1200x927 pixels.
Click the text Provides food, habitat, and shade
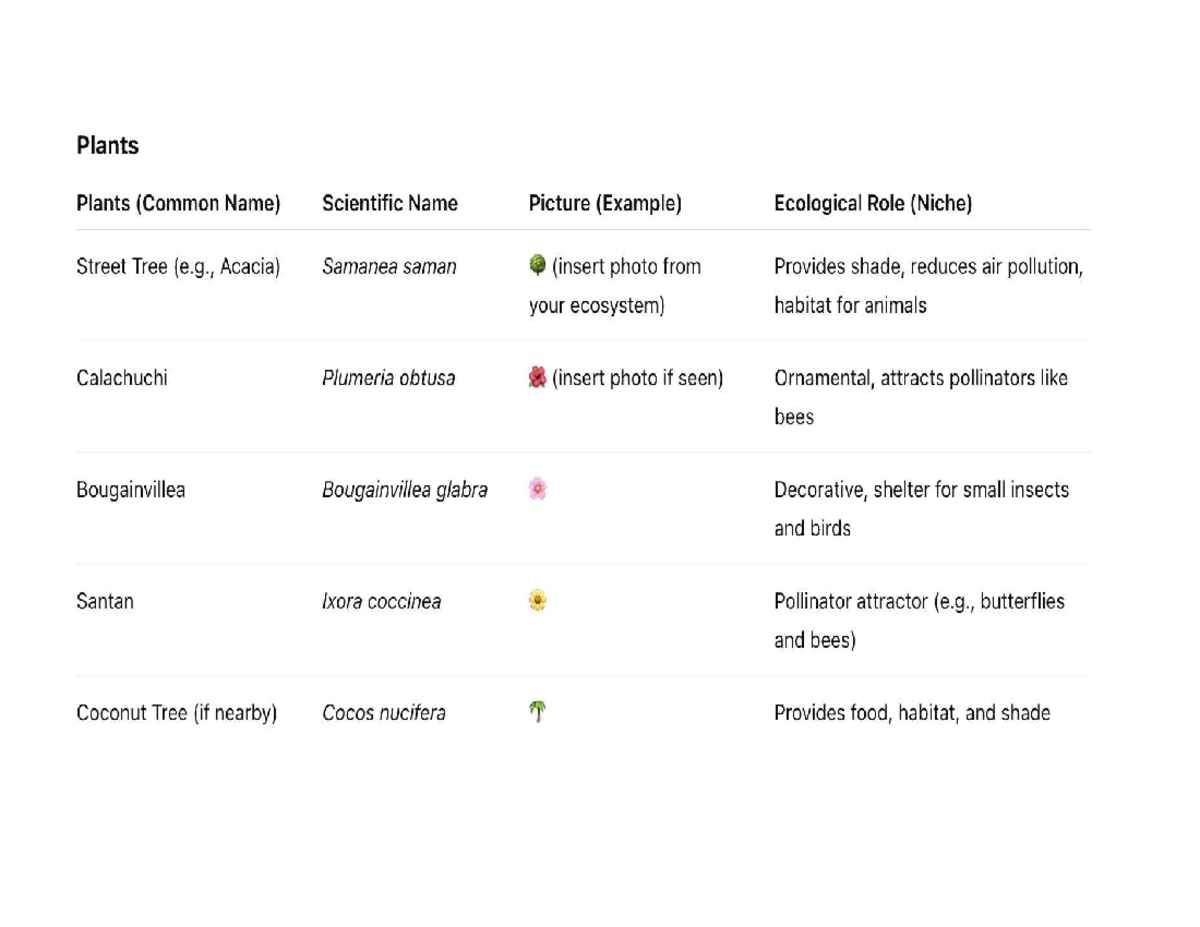tap(912, 713)
